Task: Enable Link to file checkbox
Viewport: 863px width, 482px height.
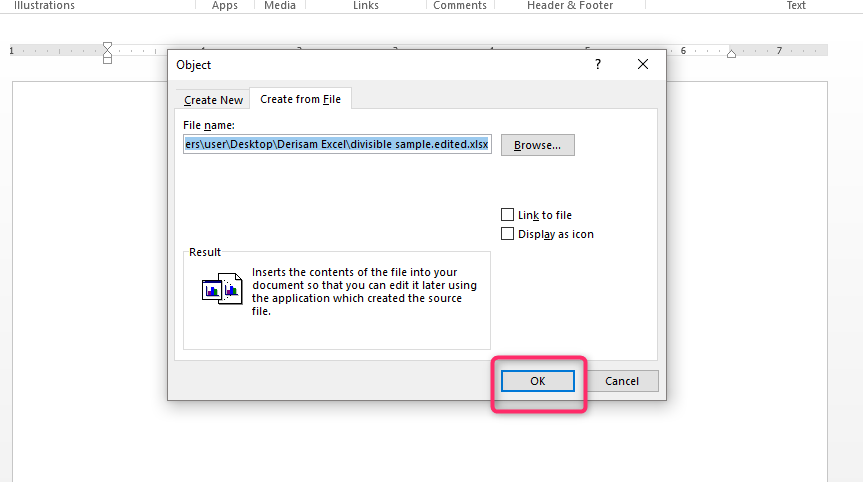Action: [507, 215]
